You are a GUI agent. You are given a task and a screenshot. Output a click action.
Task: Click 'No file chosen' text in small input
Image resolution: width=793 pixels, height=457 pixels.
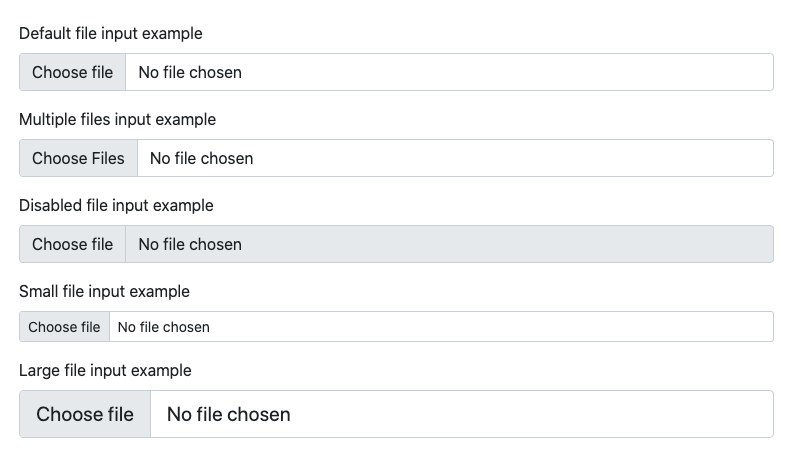click(x=164, y=327)
